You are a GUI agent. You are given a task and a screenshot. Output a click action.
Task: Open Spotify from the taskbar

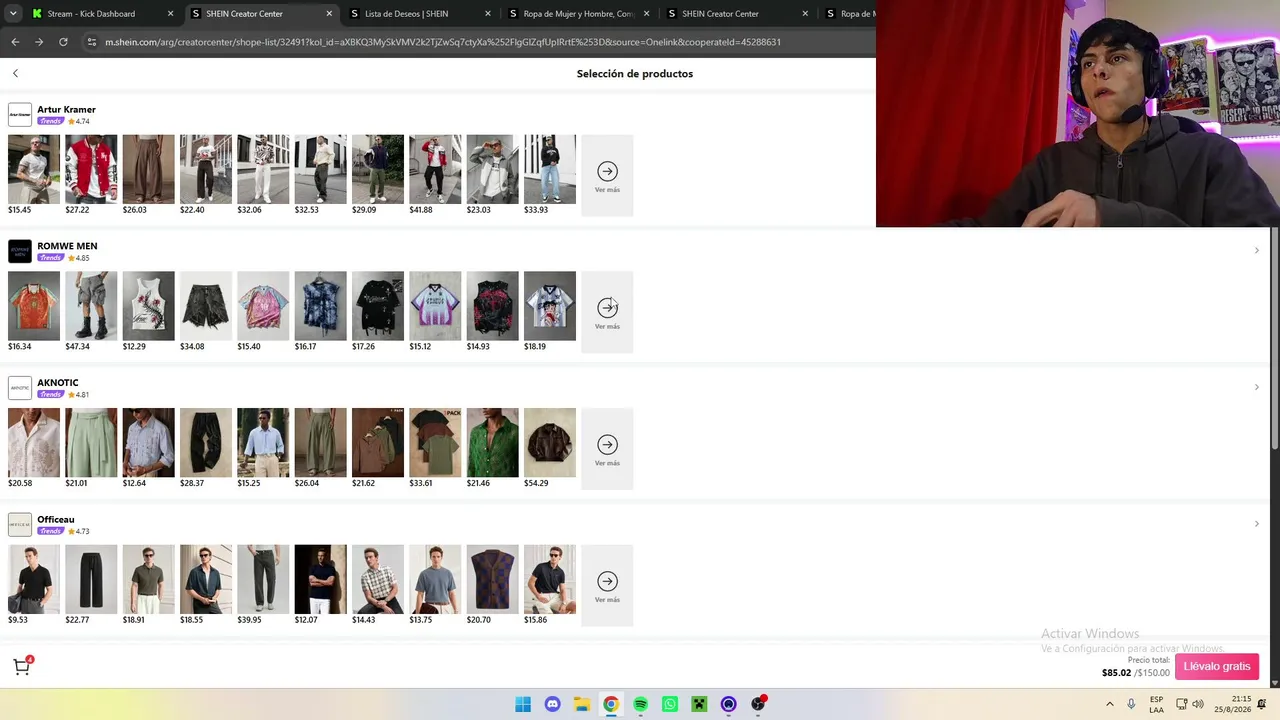pyautogui.click(x=641, y=704)
